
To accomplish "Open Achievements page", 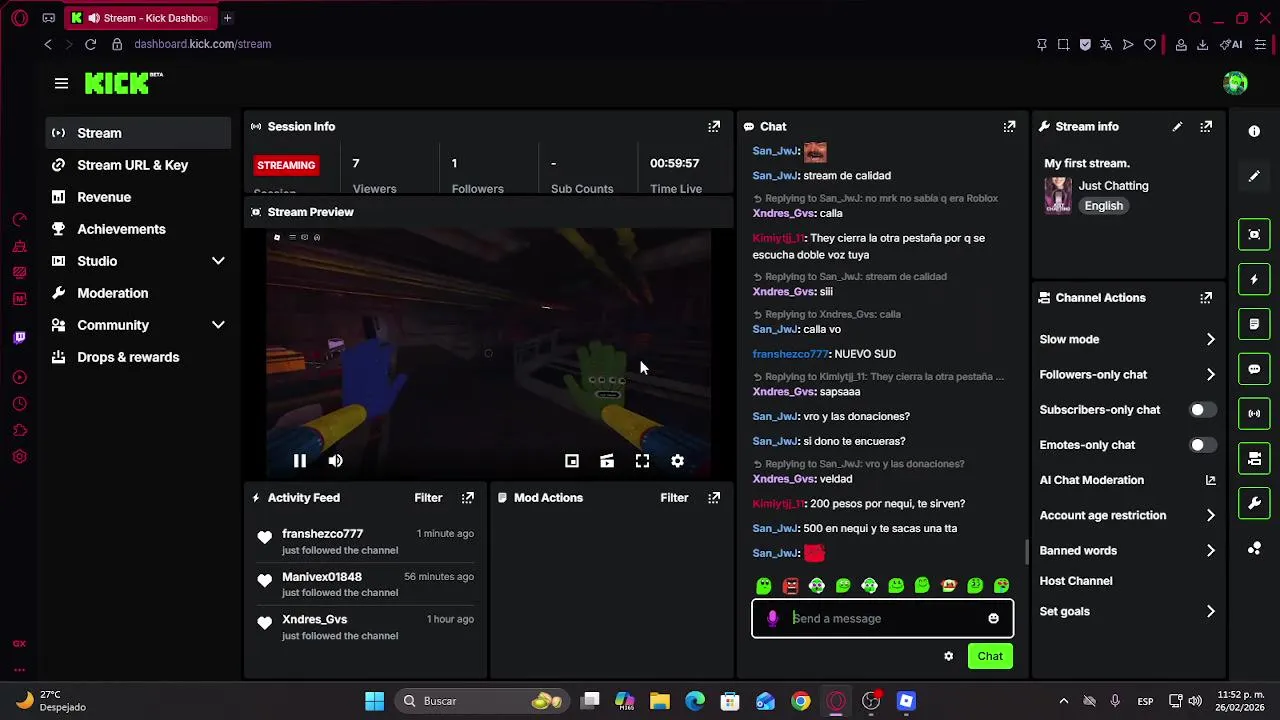I will click(x=138, y=229).
